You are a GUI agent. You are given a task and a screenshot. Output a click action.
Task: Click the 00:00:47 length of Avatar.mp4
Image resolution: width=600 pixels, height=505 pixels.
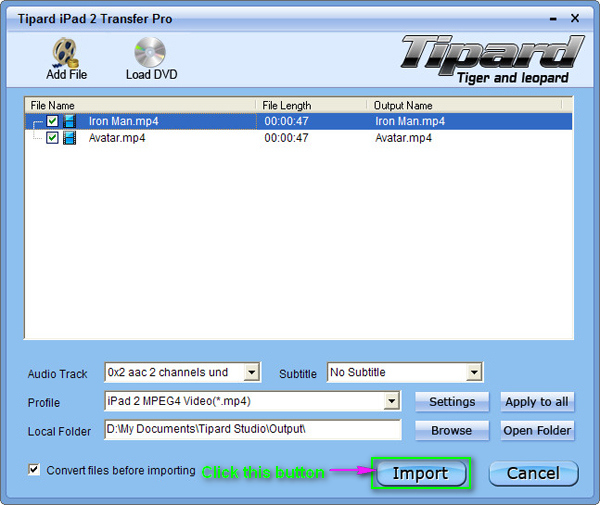click(286, 138)
